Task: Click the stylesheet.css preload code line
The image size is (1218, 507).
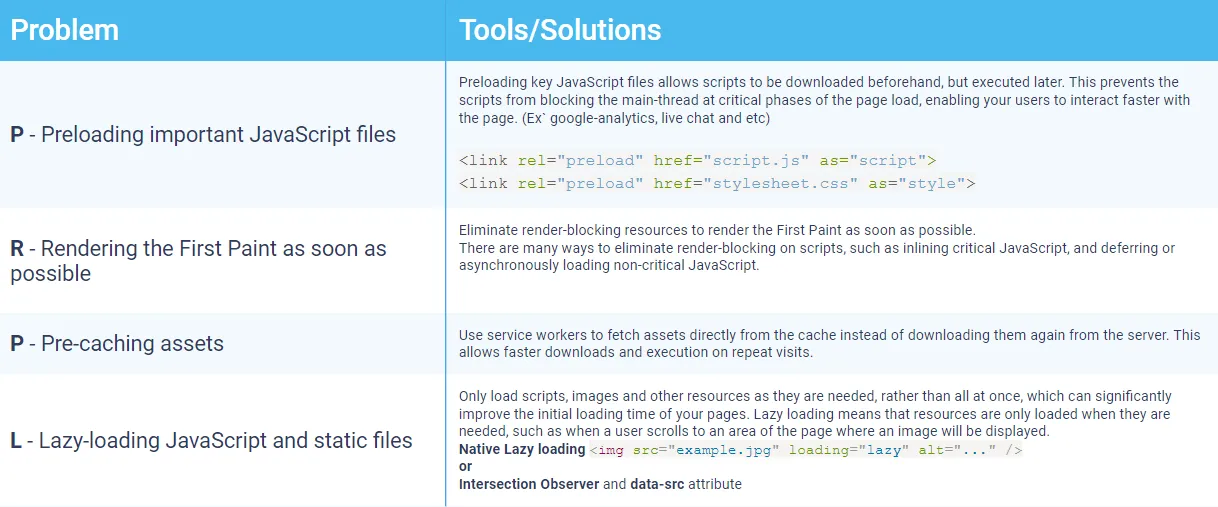Action: click(717, 183)
